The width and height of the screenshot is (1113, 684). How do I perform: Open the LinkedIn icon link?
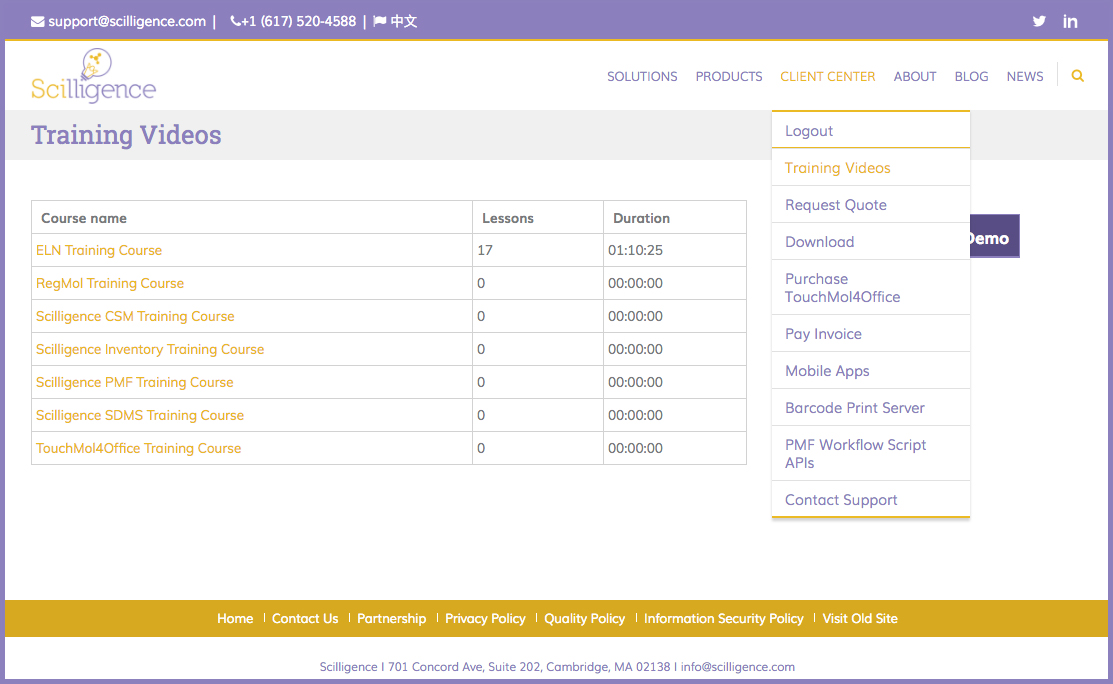tap(1070, 21)
